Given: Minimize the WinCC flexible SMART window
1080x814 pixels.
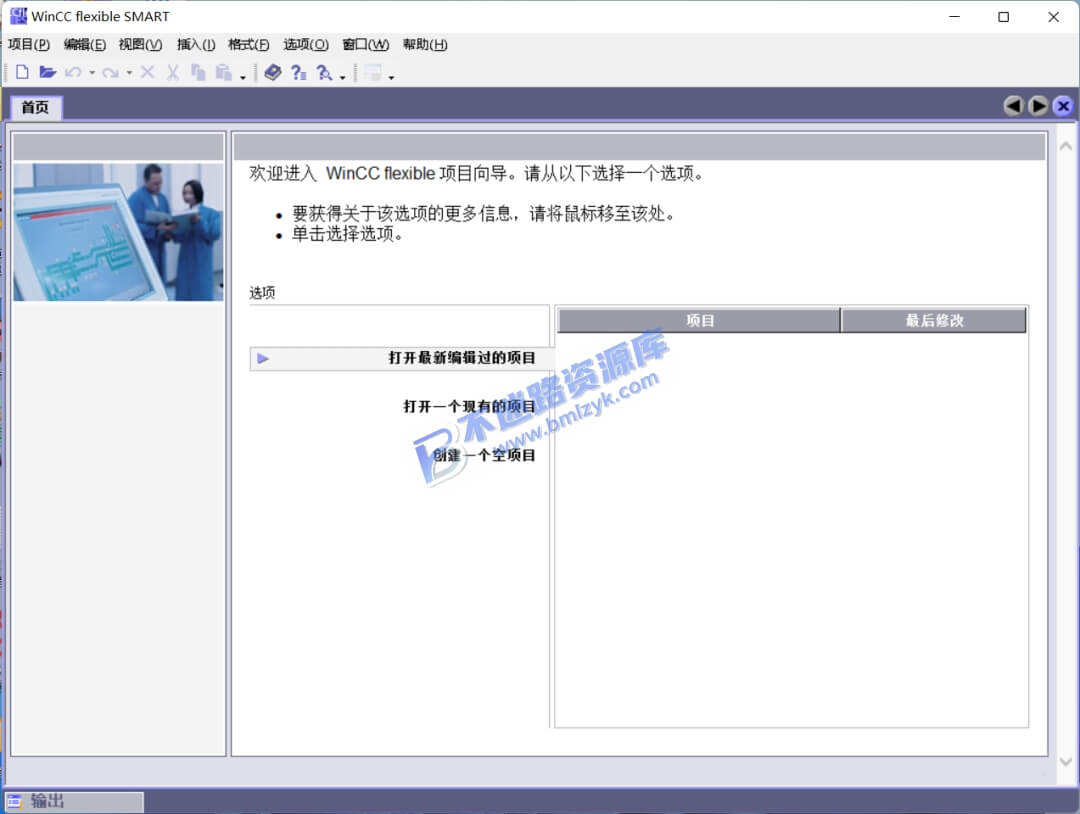Looking at the screenshot, I should pyautogui.click(x=954, y=17).
